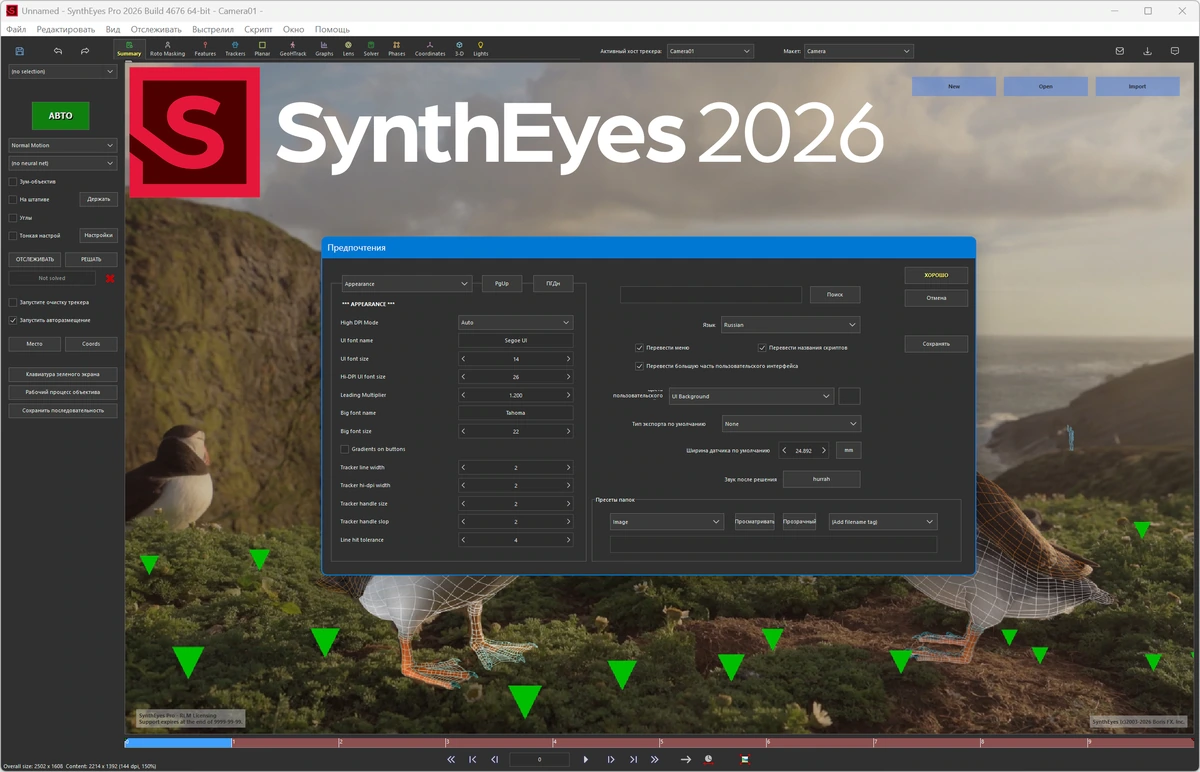Increase UI font size stepper arrow
Image resolution: width=1200 pixels, height=772 pixels.
tap(568, 359)
